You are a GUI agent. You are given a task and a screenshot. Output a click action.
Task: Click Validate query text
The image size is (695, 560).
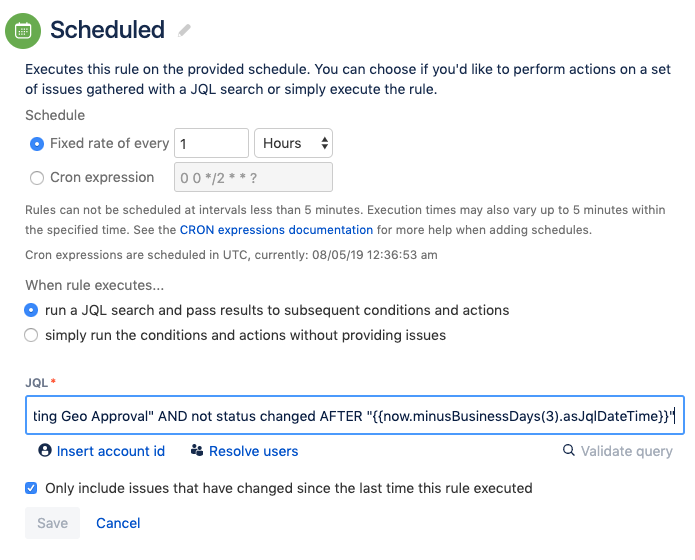tap(626, 451)
